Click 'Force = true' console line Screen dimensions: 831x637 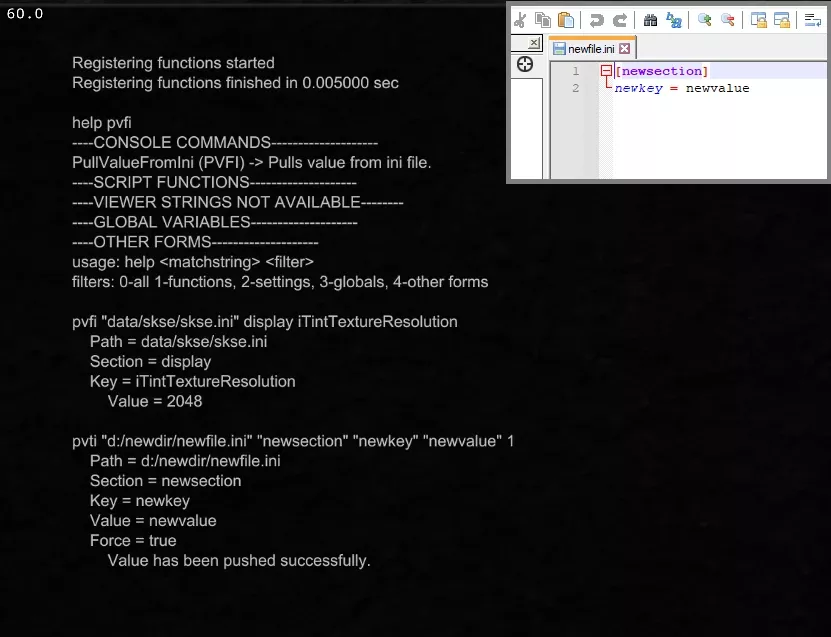point(133,540)
